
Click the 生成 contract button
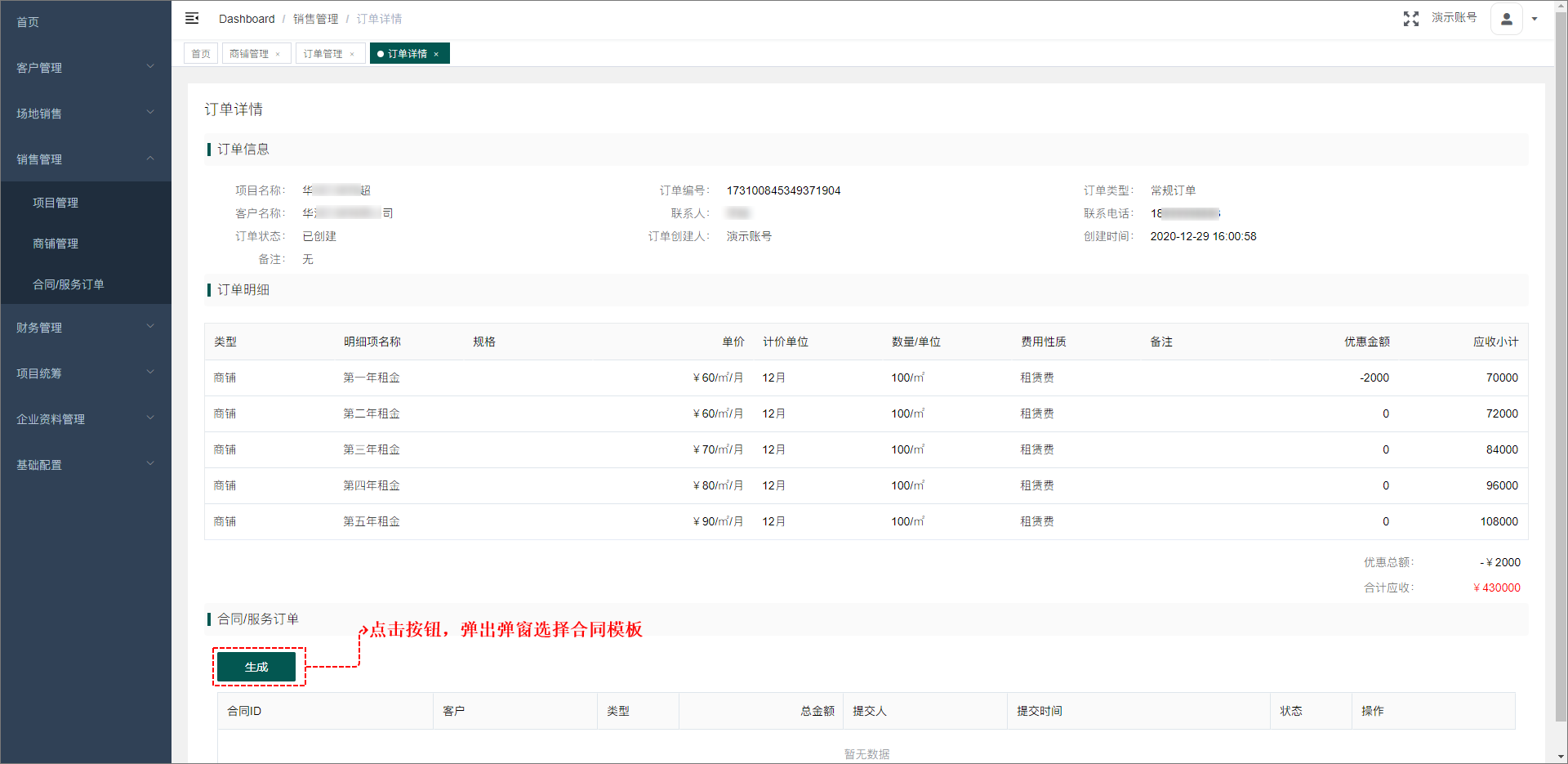point(256,667)
